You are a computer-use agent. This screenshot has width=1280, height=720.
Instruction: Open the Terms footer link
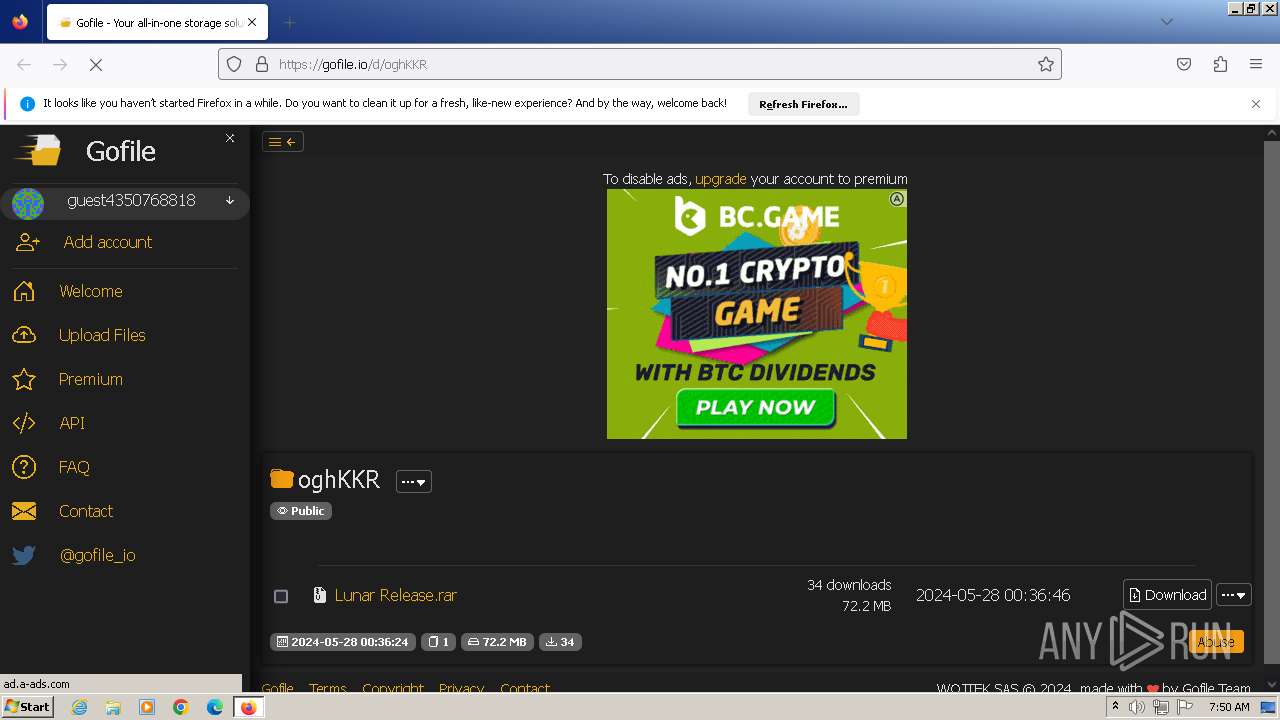pos(328,688)
